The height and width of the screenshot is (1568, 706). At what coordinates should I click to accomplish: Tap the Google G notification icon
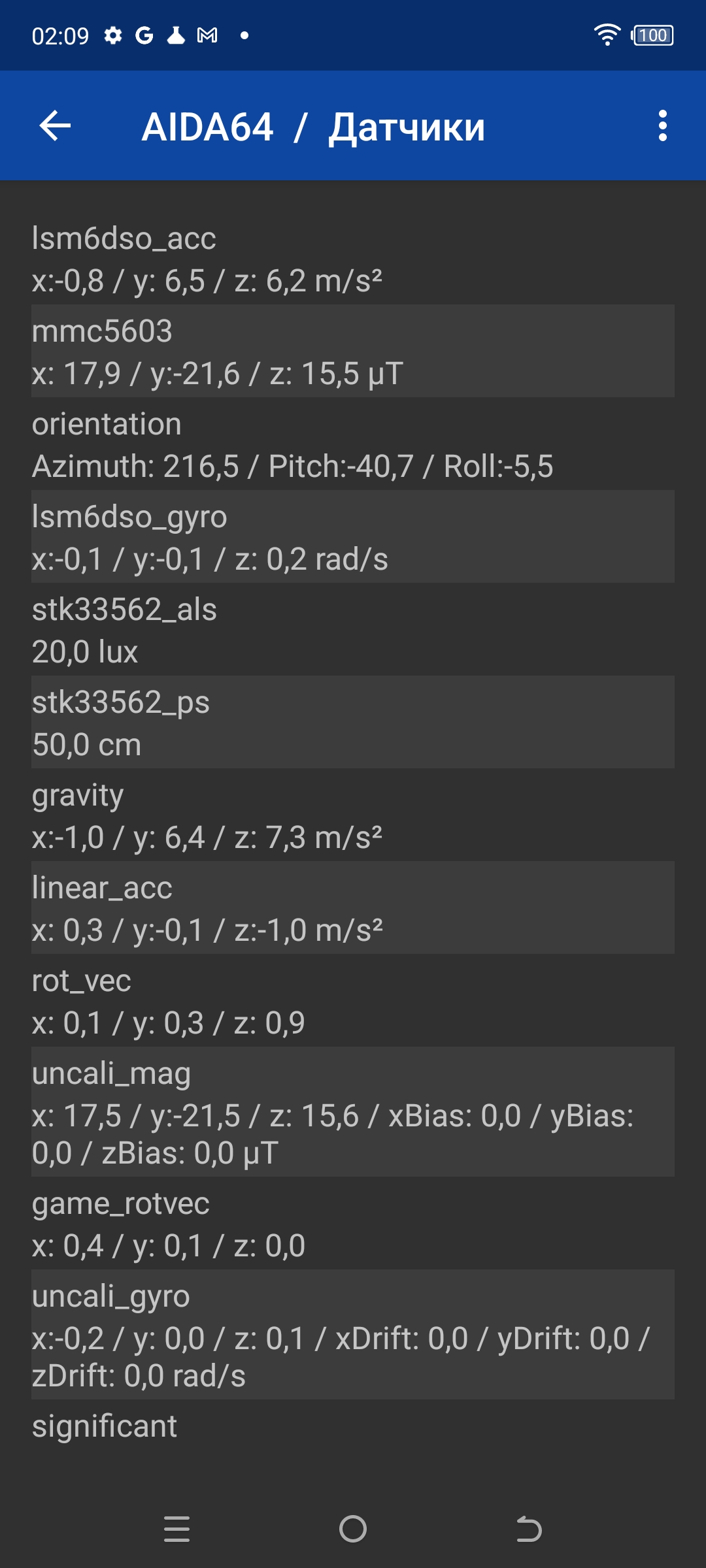[144, 35]
